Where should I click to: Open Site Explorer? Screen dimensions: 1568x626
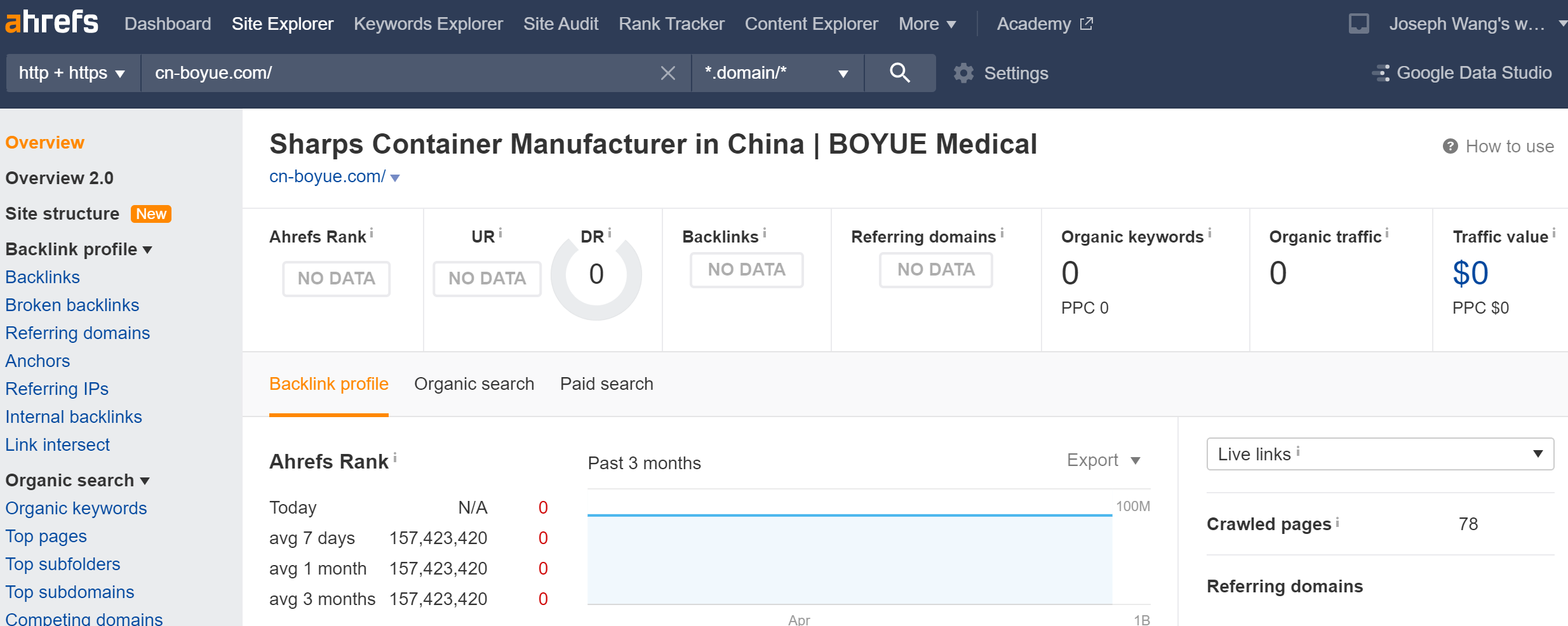283,24
